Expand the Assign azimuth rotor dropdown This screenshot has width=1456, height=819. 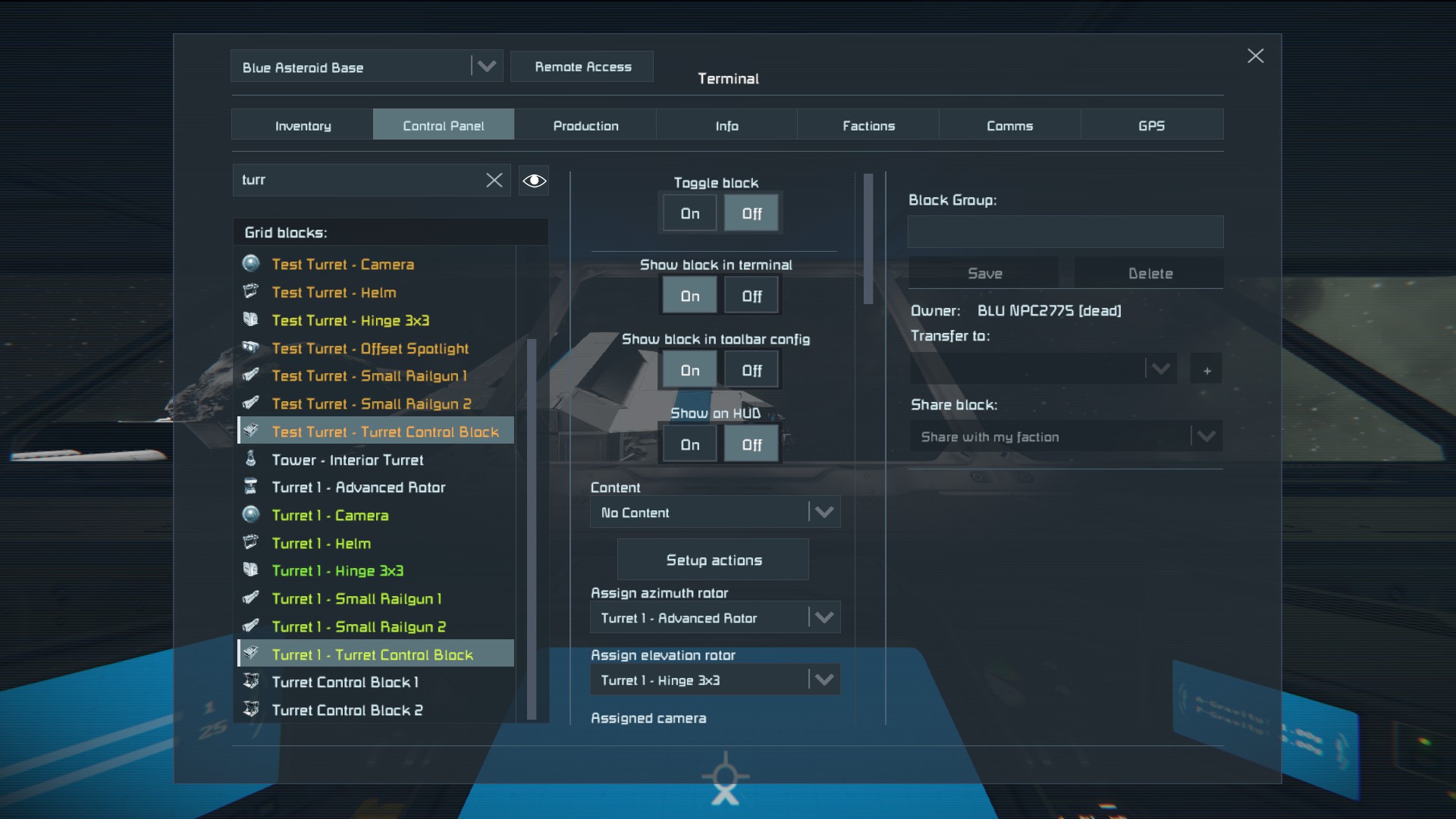(x=715, y=618)
